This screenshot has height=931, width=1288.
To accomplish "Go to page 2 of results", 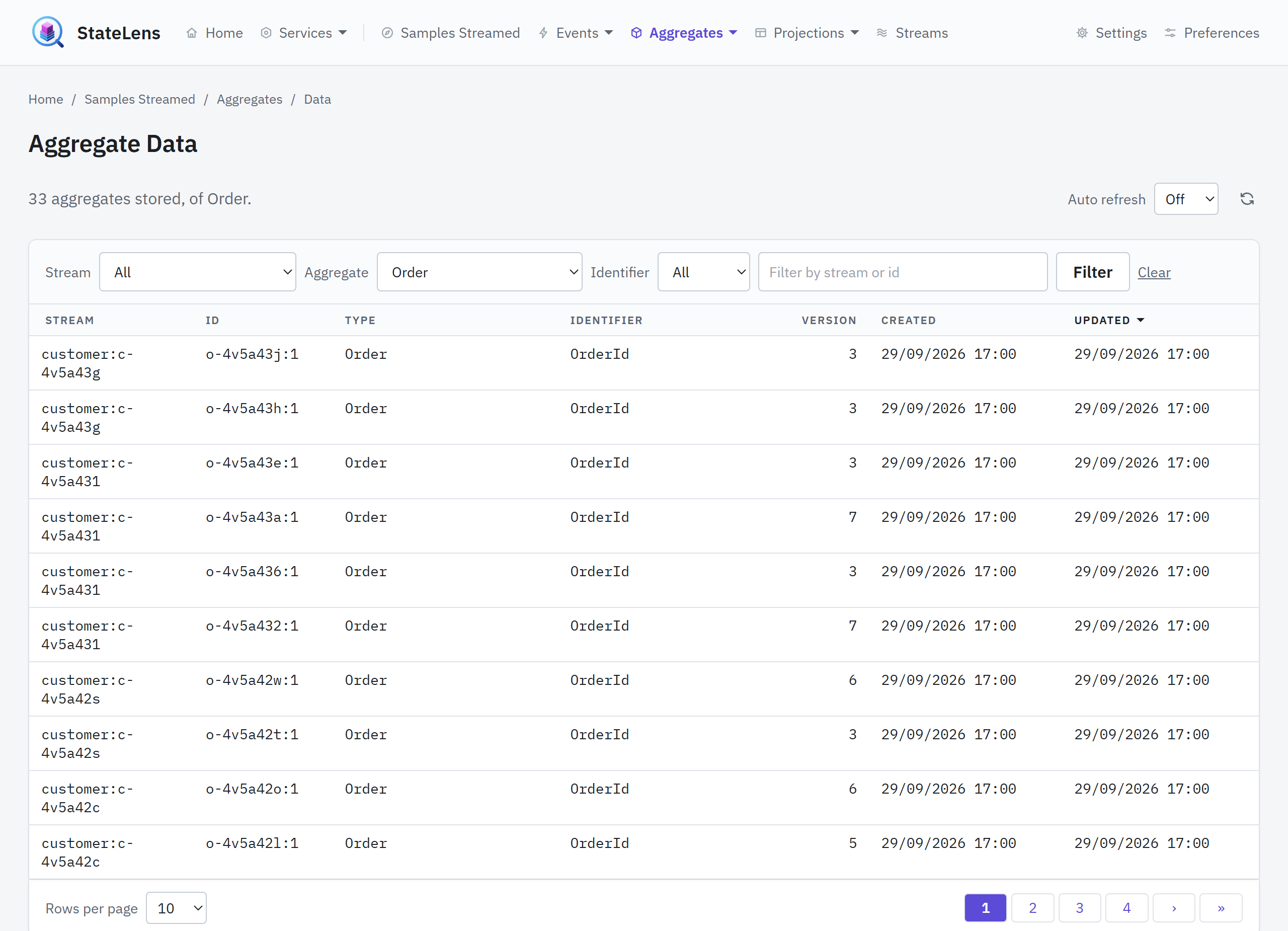I will tap(1032, 908).
